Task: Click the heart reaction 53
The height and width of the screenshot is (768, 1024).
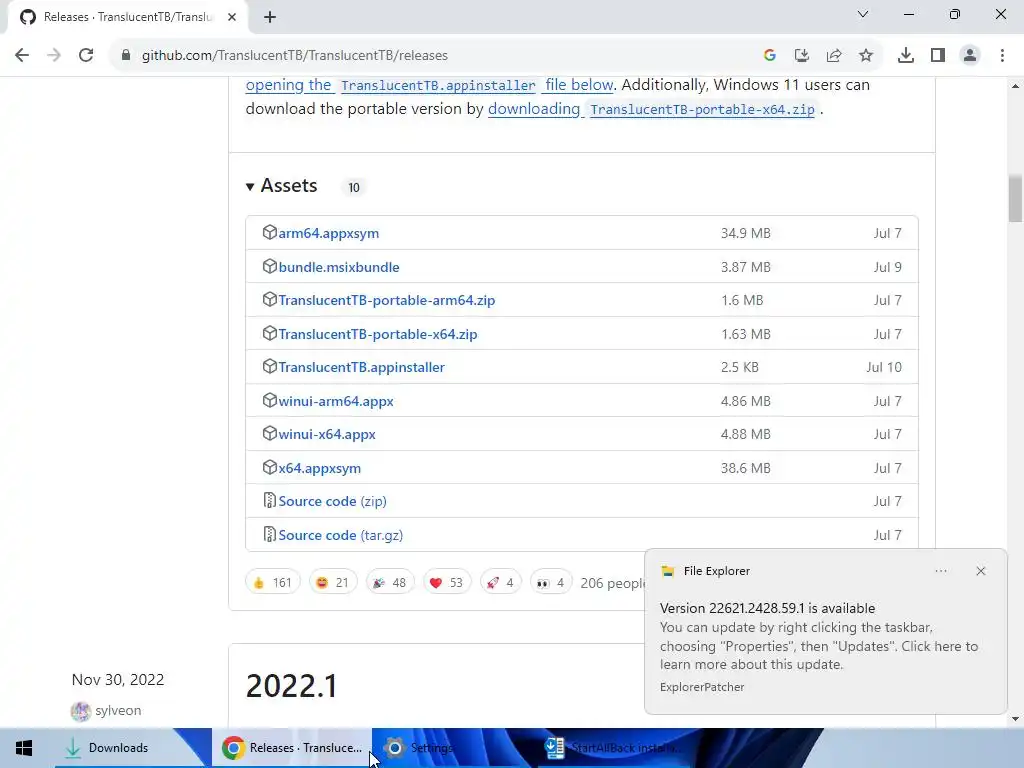Action: [447, 582]
